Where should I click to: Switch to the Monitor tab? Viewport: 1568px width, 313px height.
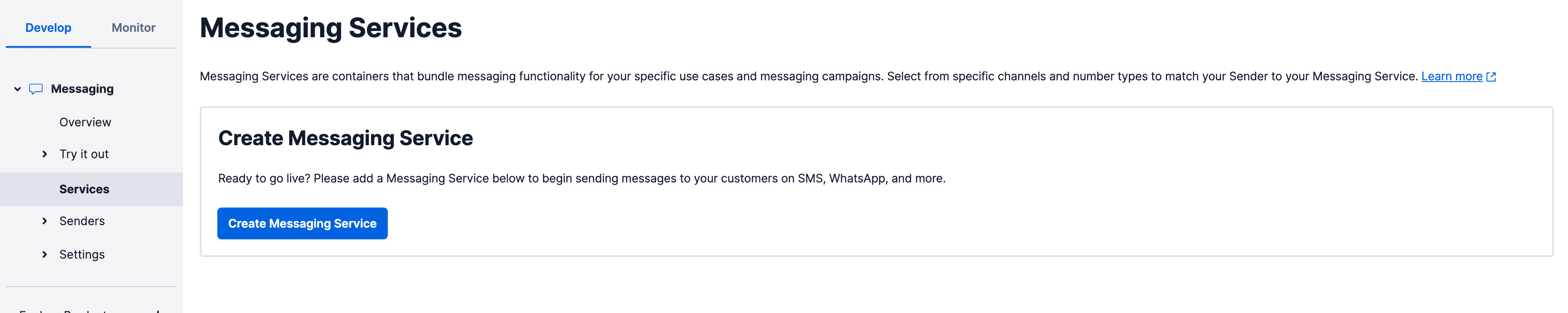[x=133, y=27]
